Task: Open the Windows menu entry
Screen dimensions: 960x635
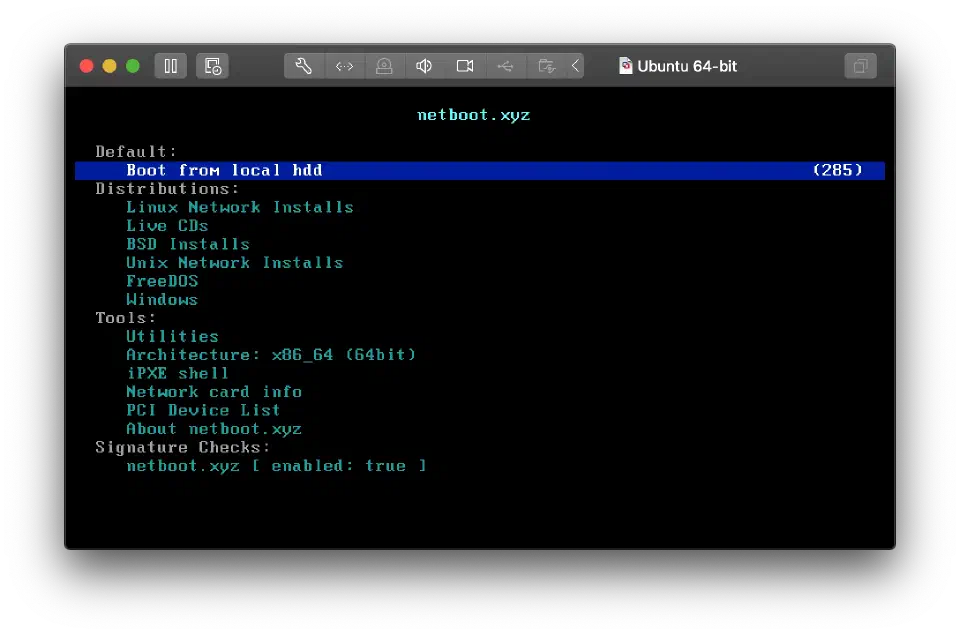Action: [162, 299]
